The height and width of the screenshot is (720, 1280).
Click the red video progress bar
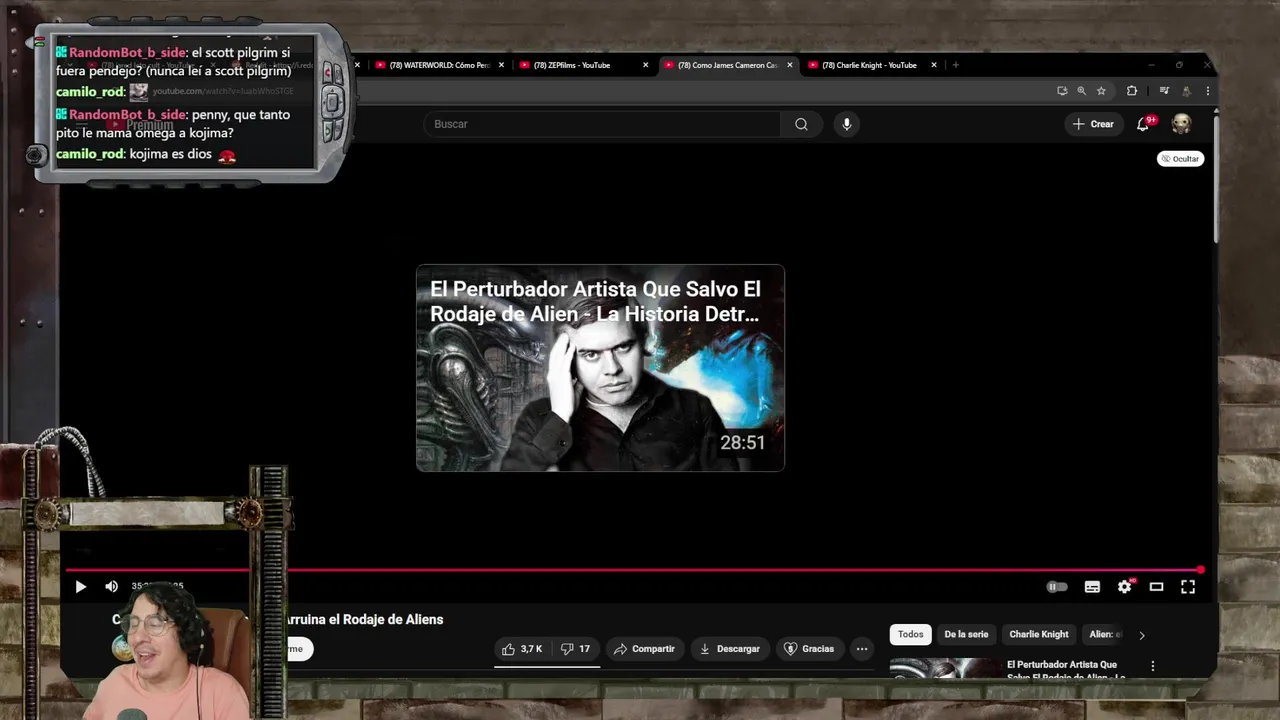click(x=635, y=570)
